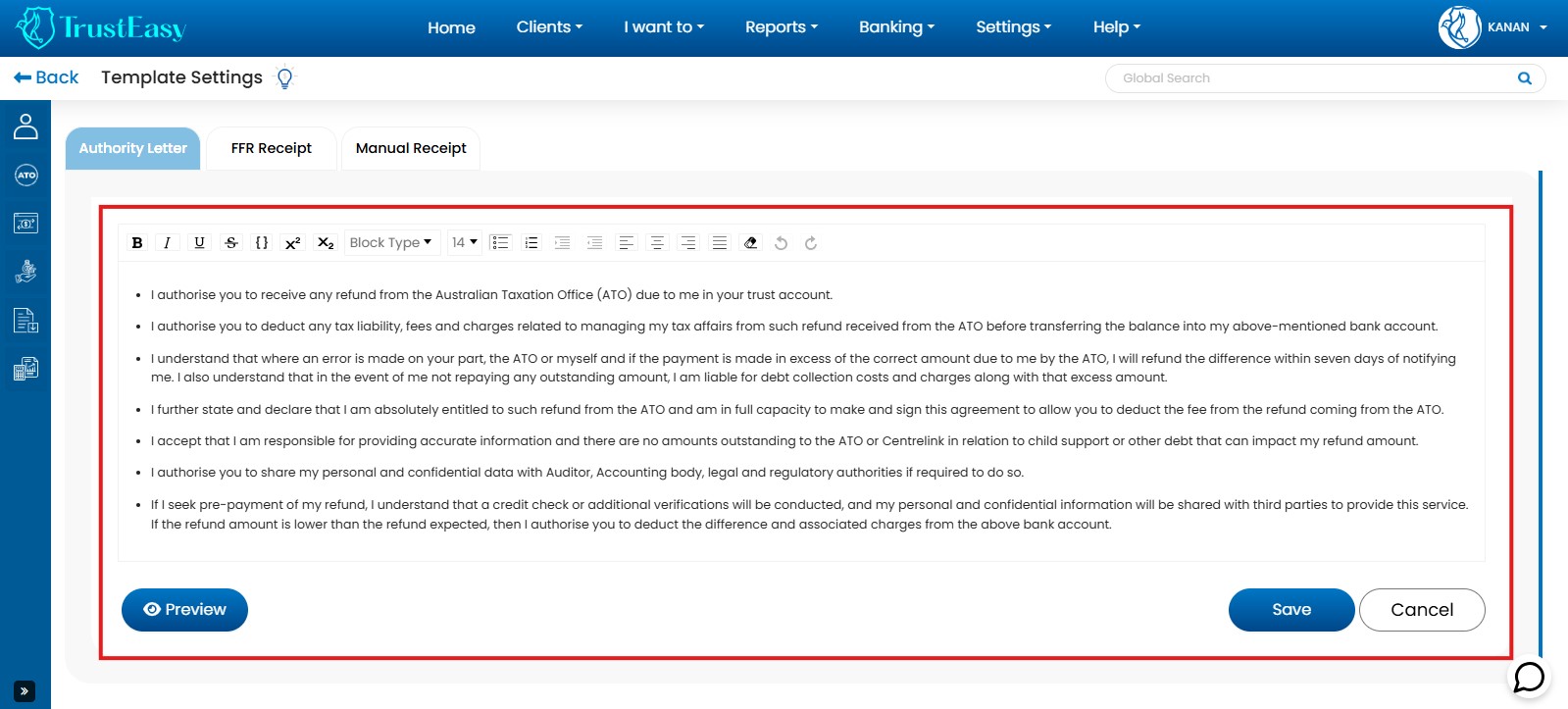Image resolution: width=1568 pixels, height=709 pixels.
Task: Toggle italic text formatting
Action: click(168, 243)
